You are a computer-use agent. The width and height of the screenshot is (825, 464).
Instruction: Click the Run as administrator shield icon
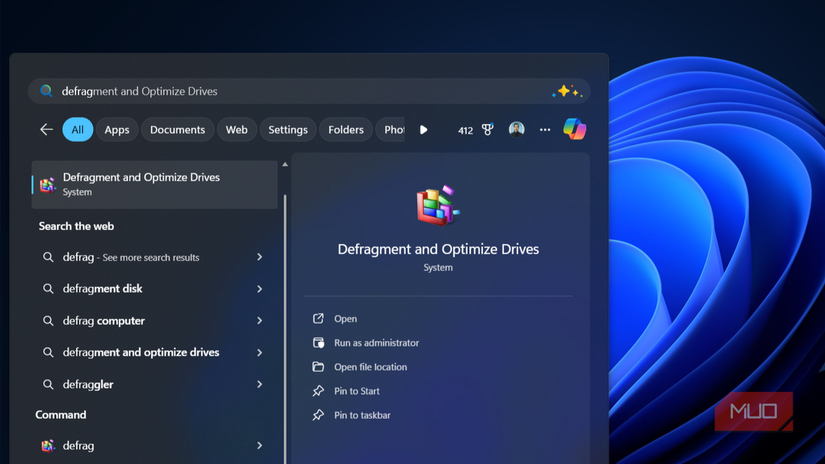click(318, 342)
